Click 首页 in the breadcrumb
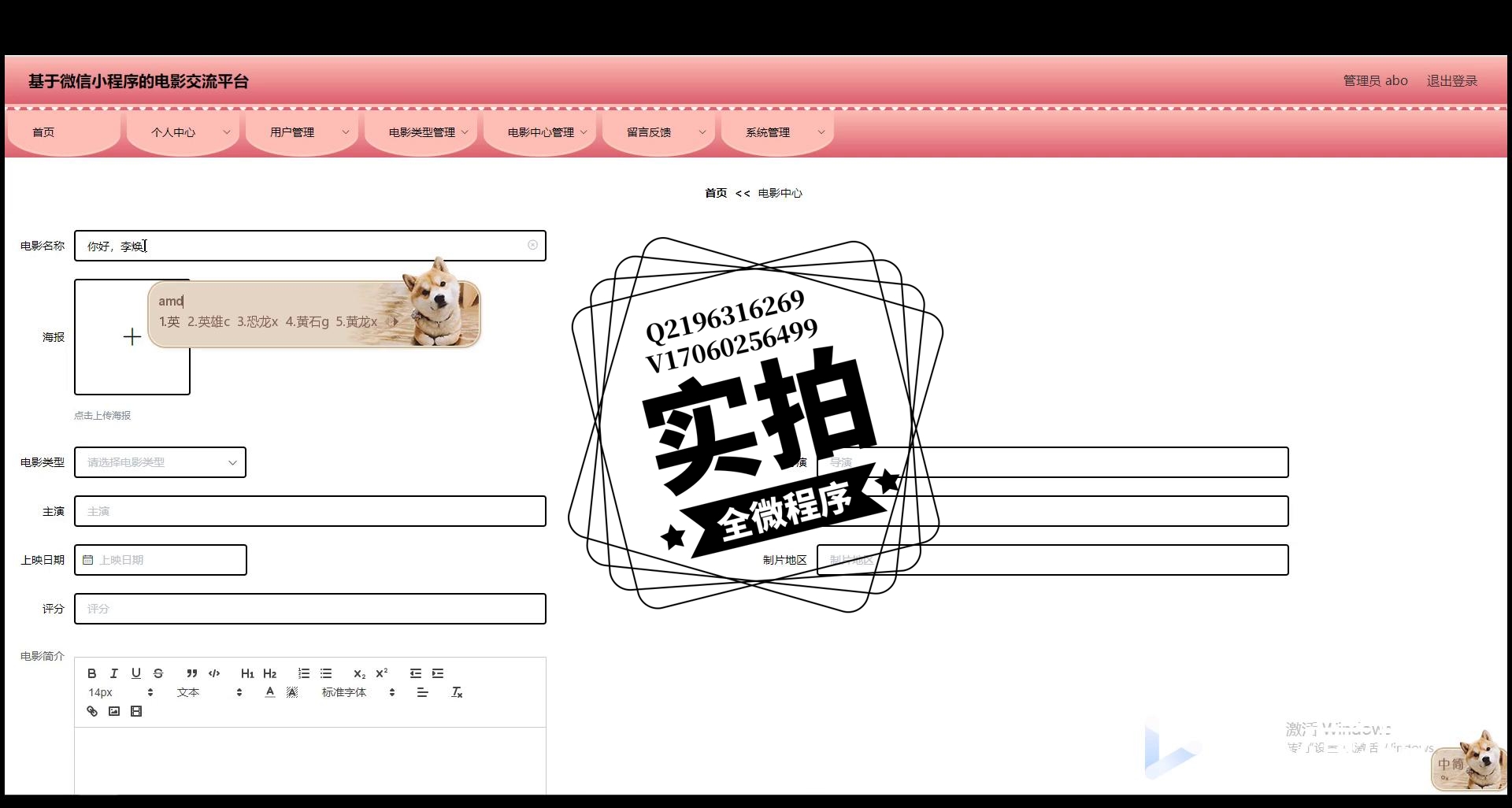 tap(716, 193)
